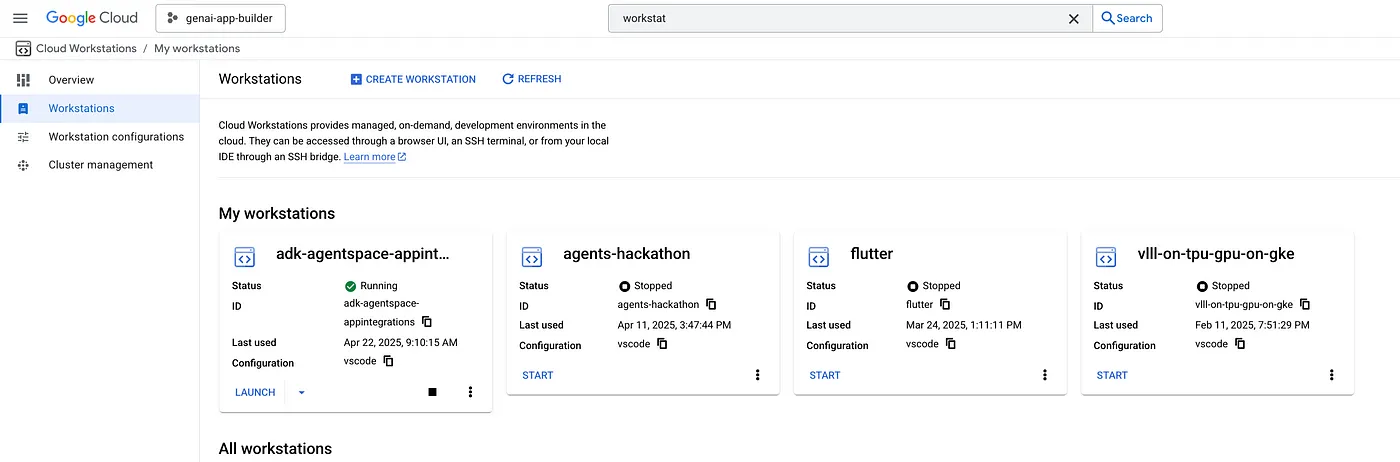Open more options for flutter workstation
This screenshot has width=1400, height=462.
pos(1045,375)
